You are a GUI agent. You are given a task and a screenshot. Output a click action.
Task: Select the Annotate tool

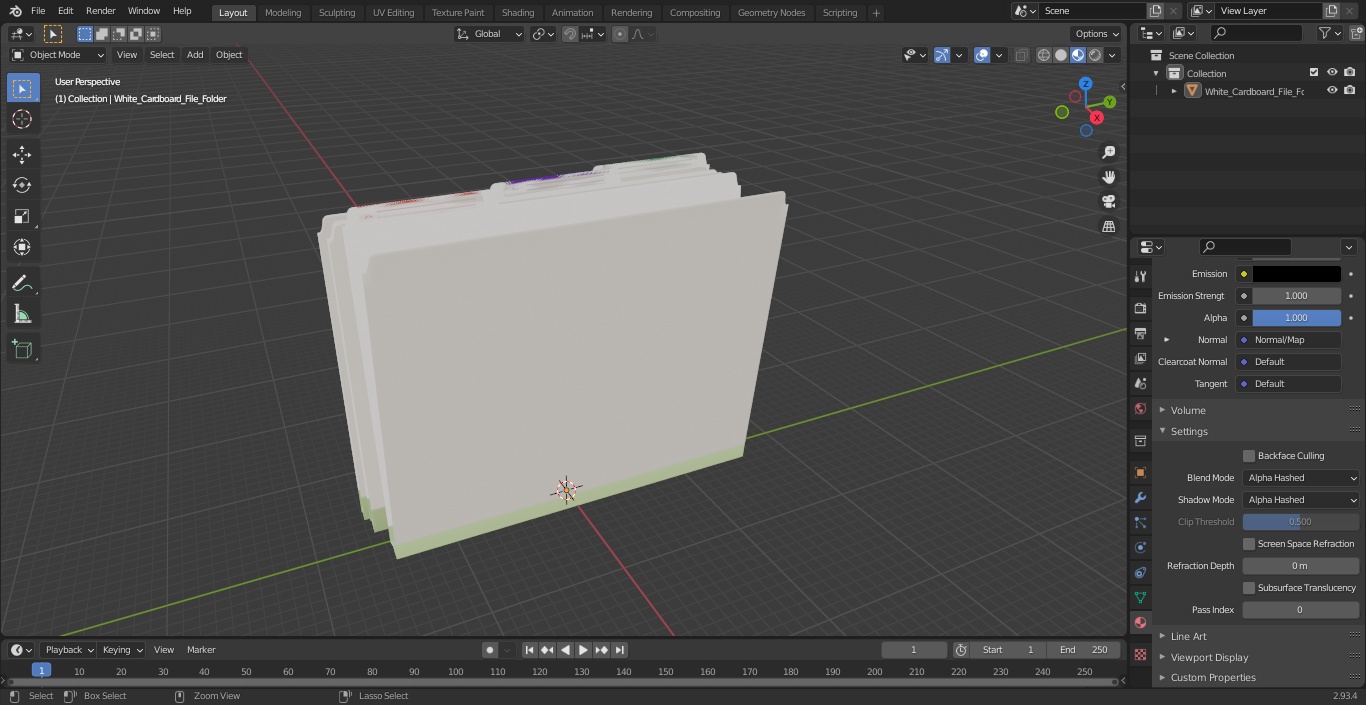coord(22,284)
